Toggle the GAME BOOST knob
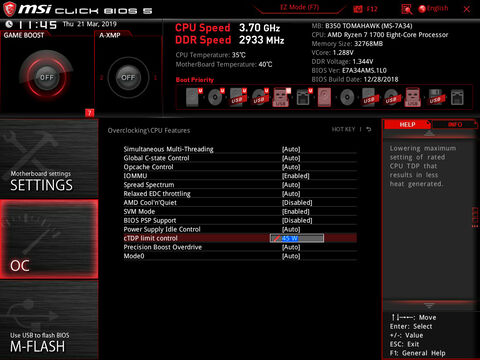Screen dimensions: 480x360 [47, 77]
